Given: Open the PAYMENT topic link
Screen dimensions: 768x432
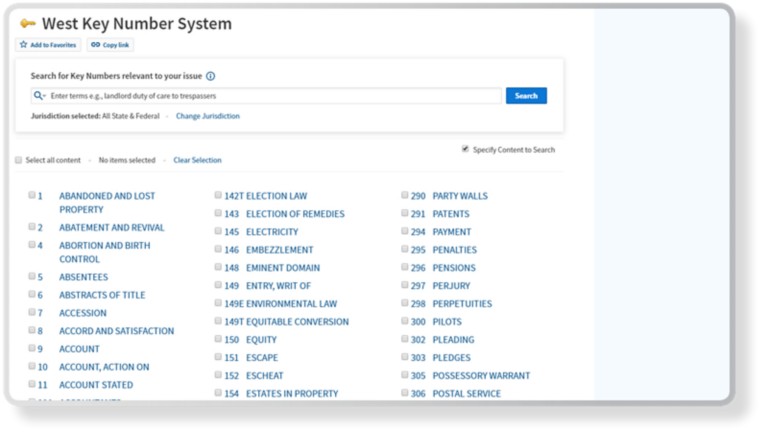Looking at the screenshot, I should tap(452, 232).
